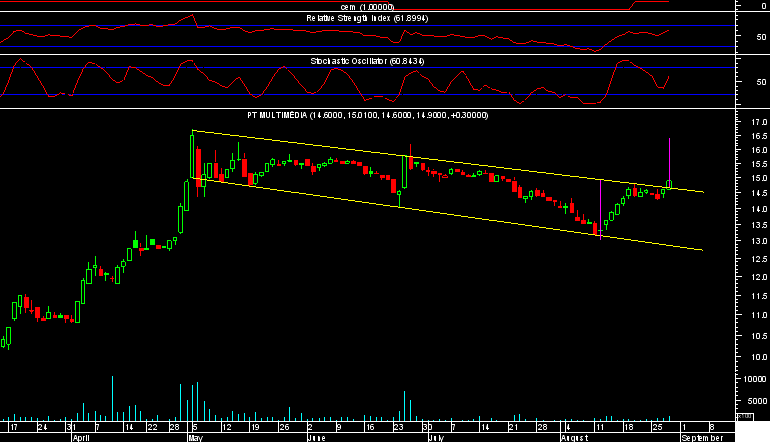Image resolution: width=770 pixels, height=442 pixels.
Task: Click the 14.5 price axis label
Action: tap(759, 193)
